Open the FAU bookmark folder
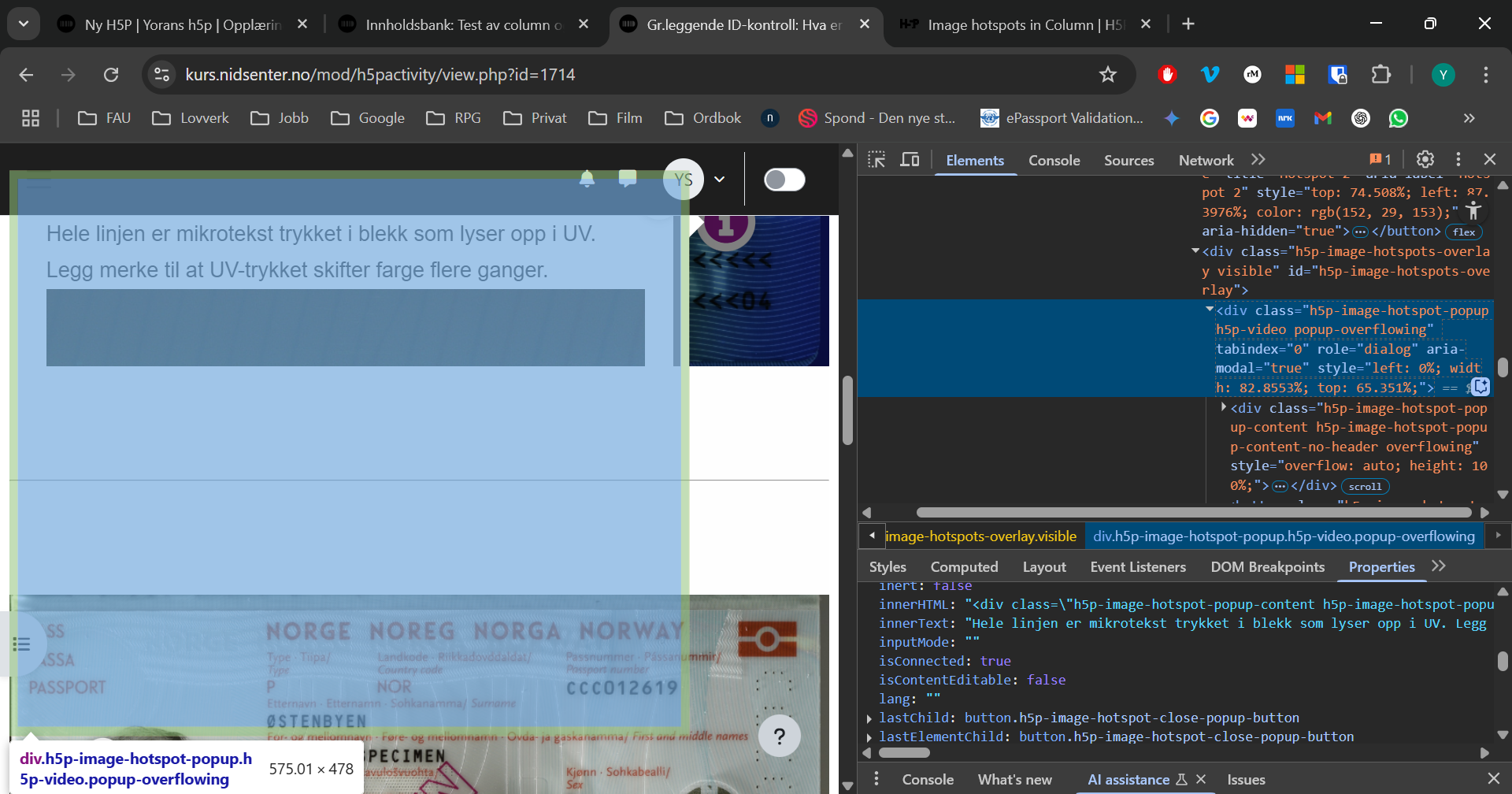Screen dimensions: 1512x794 click(x=105, y=118)
